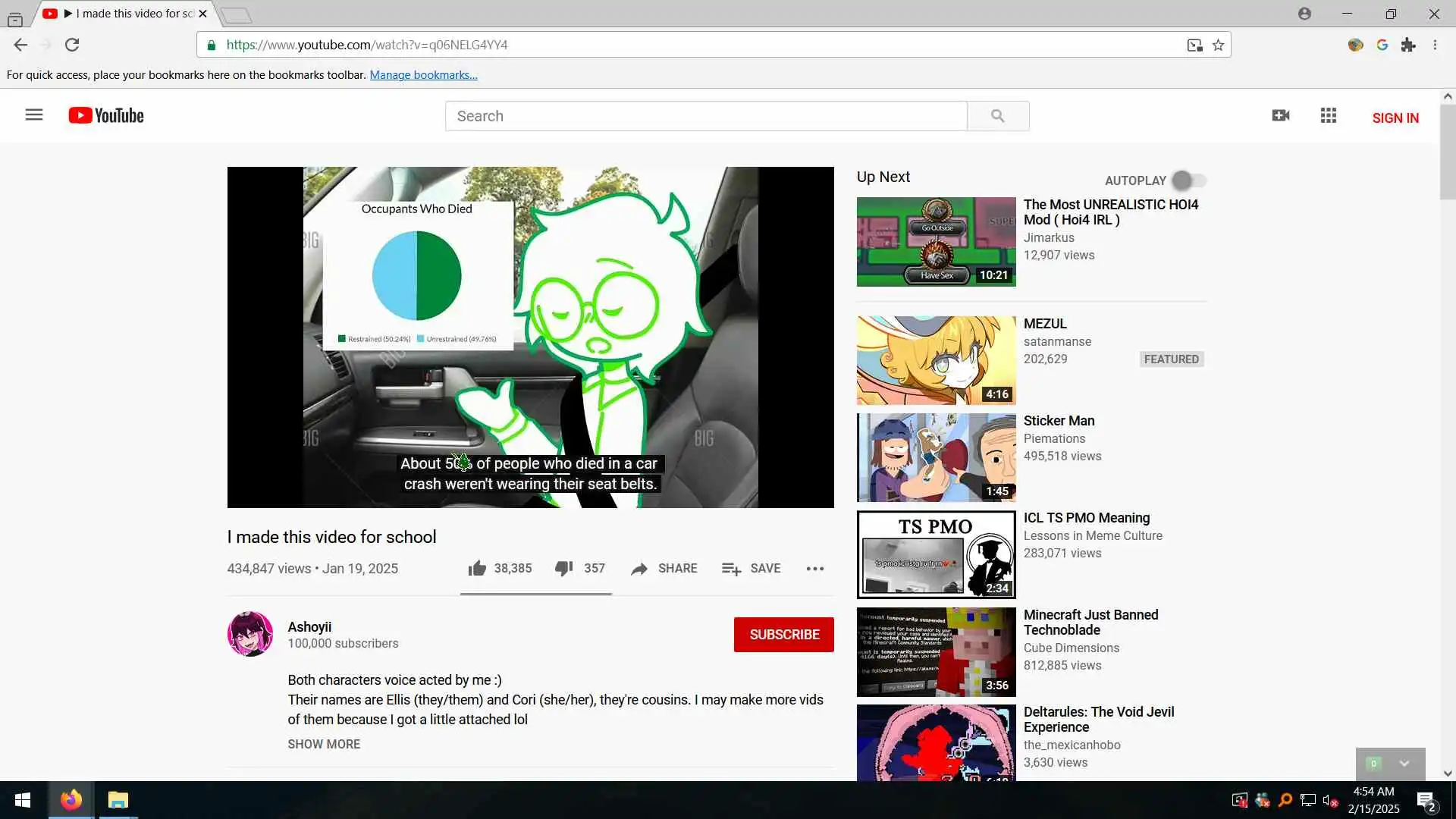
Task: Open the three-dot more actions menu
Action: [814, 569]
